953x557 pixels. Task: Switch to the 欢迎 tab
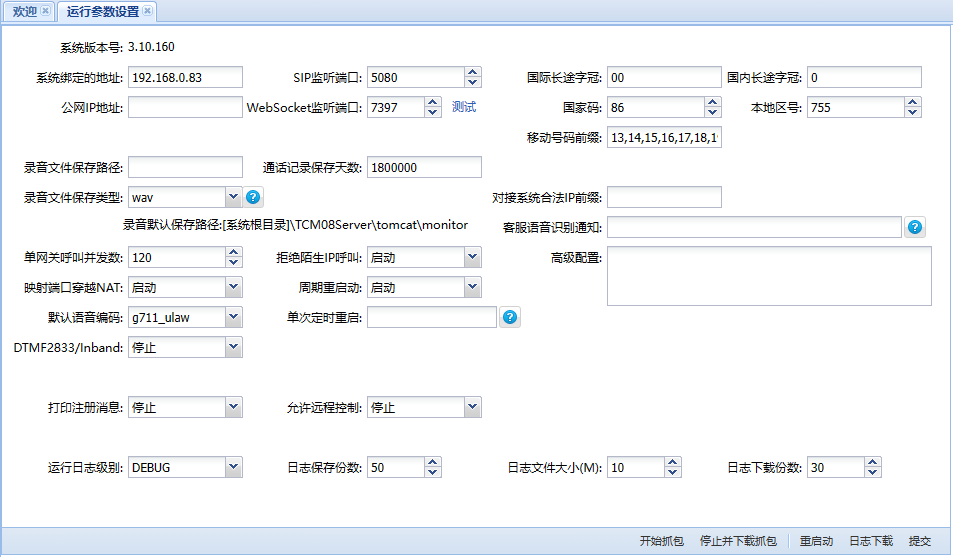click(x=24, y=11)
